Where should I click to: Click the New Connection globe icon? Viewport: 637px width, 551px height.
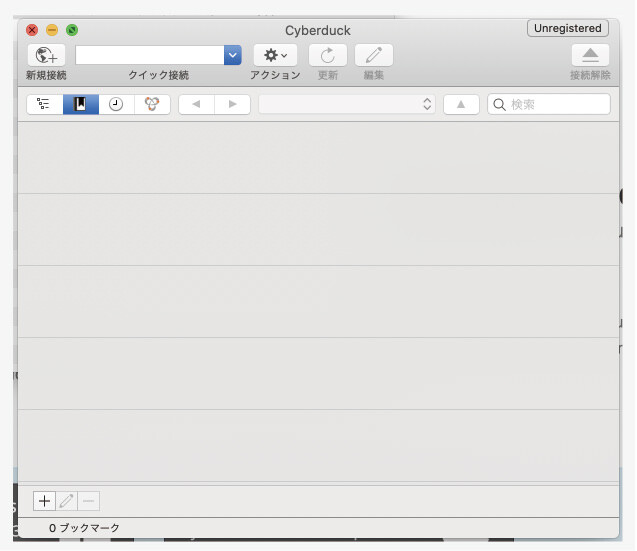click(46, 56)
